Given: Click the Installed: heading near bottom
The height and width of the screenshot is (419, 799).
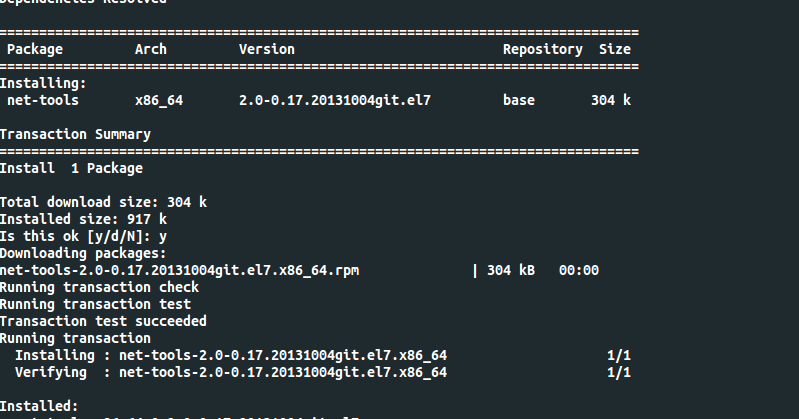Looking at the screenshot, I should (x=39, y=406).
